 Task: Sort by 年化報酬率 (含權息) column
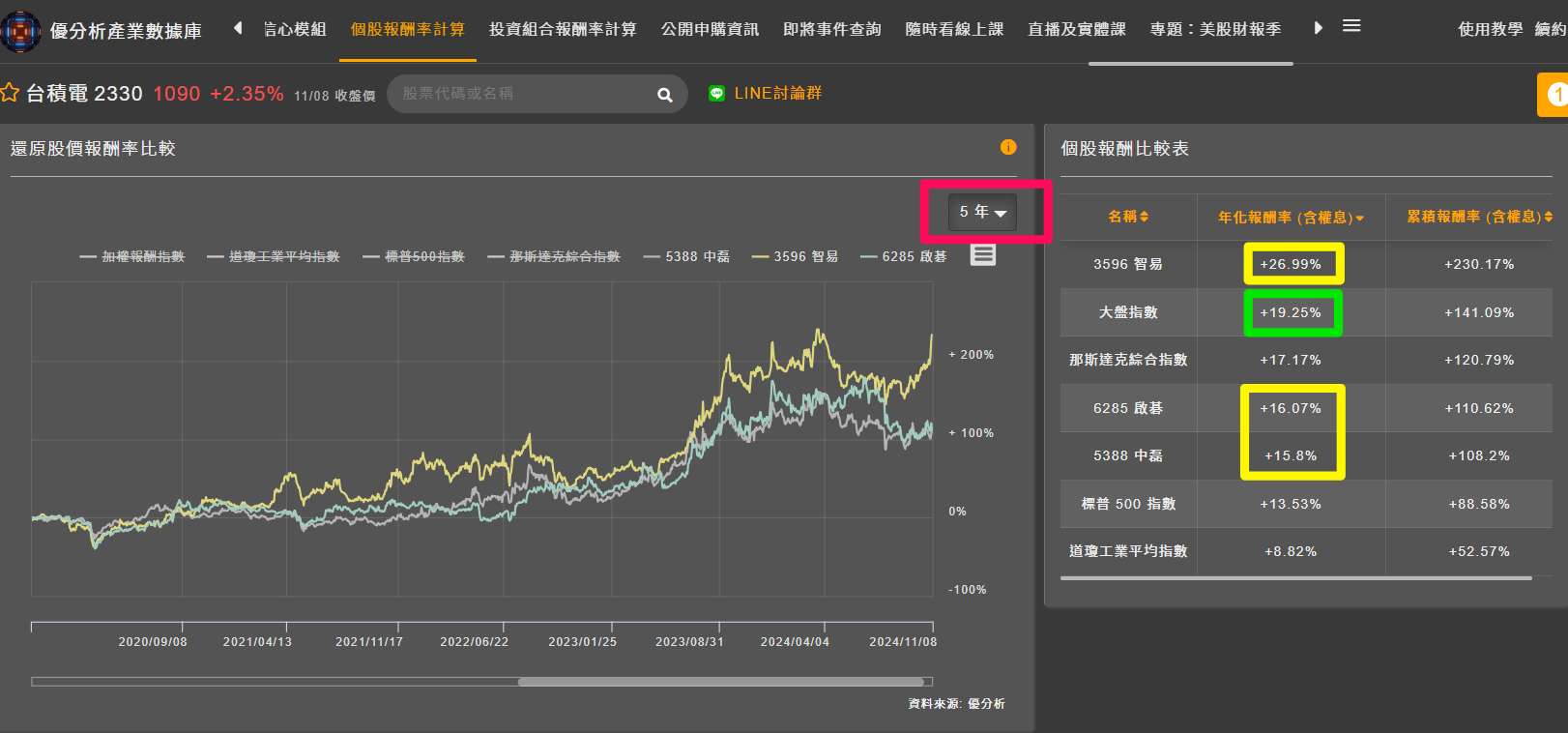(x=1291, y=218)
